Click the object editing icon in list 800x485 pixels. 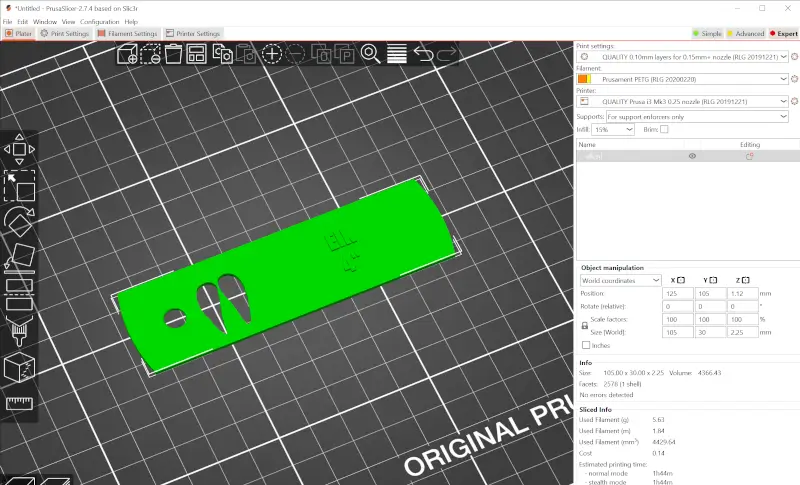pos(749,156)
